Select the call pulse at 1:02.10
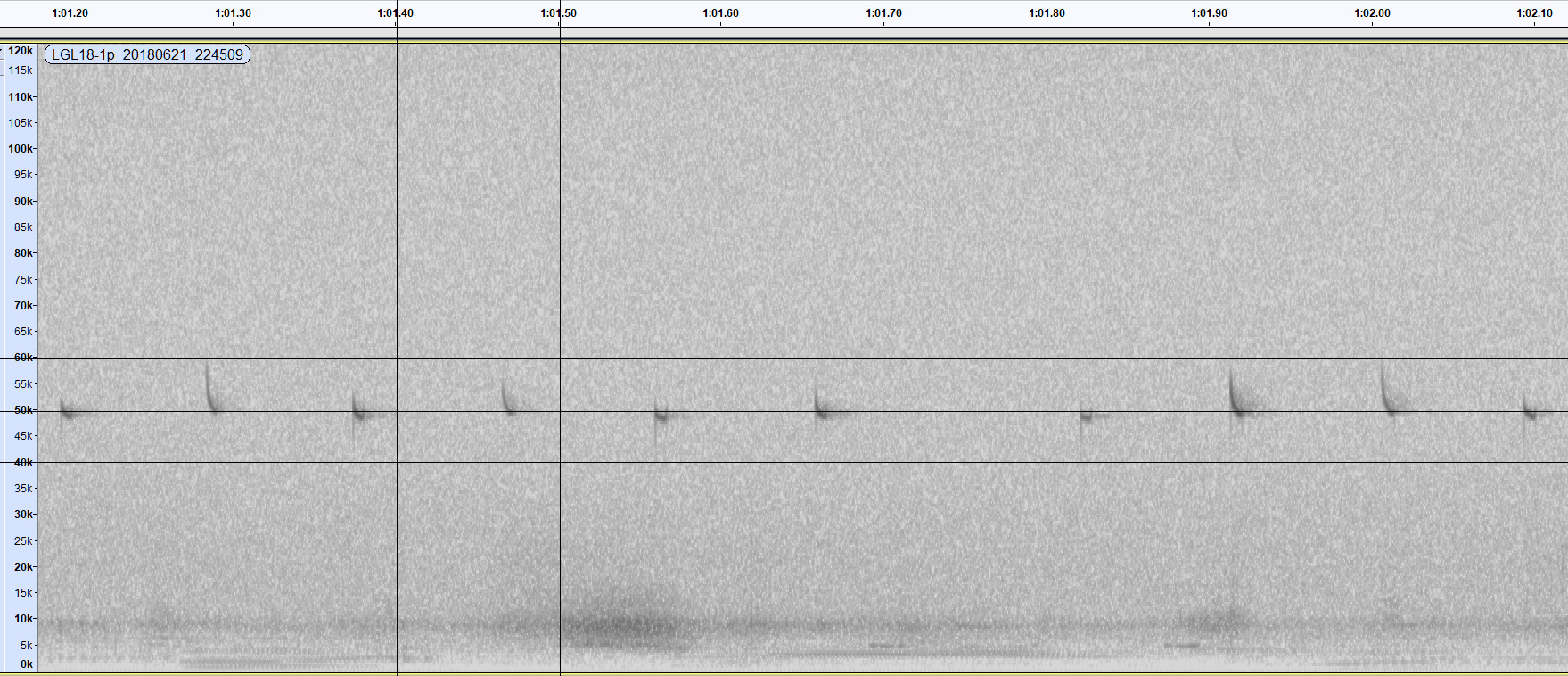The width and height of the screenshot is (1568, 676). (x=1529, y=408)
